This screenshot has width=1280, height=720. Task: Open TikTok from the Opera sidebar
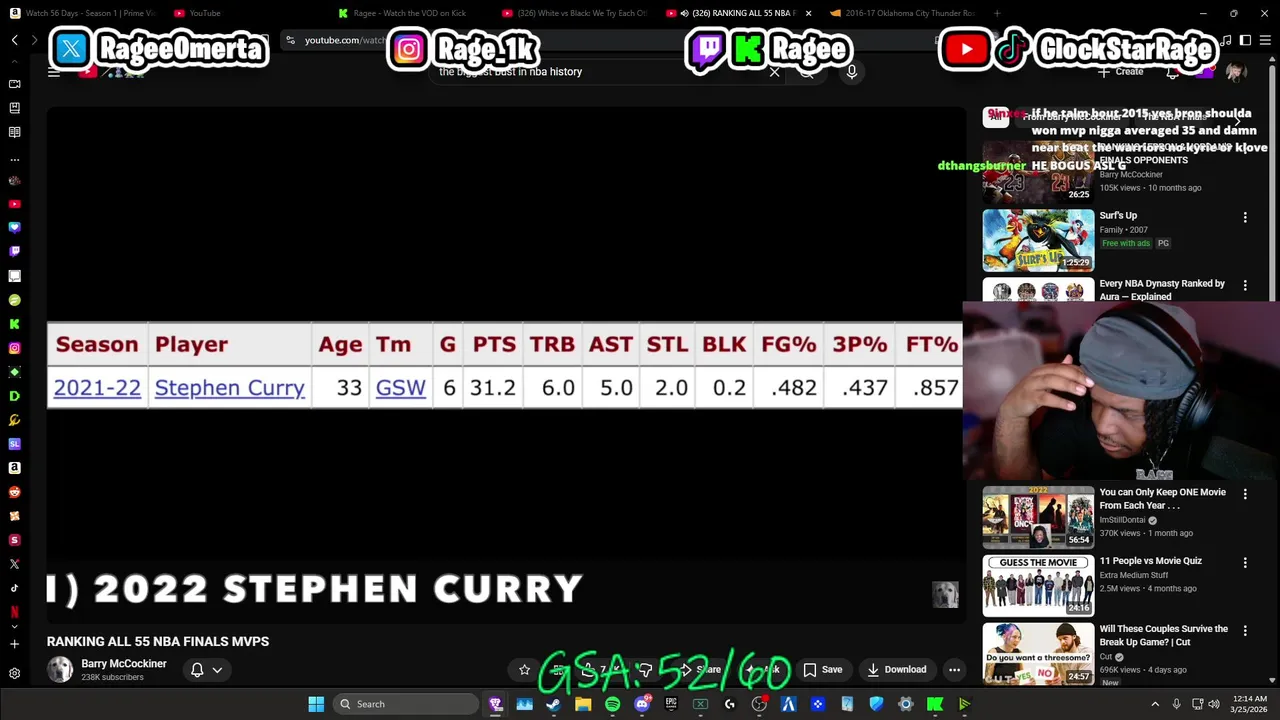(14, 588)
